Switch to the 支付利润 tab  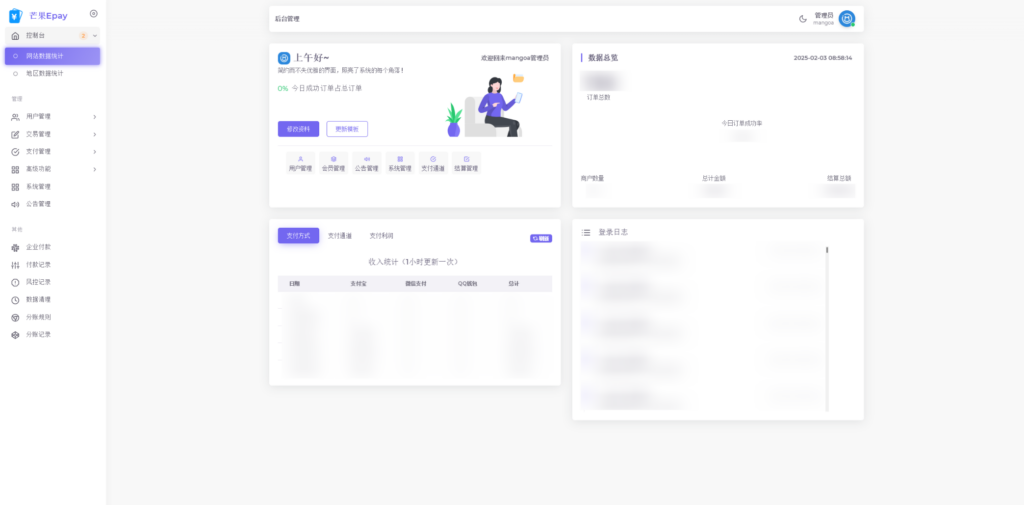pyautogui.click(x=381, y=236)
